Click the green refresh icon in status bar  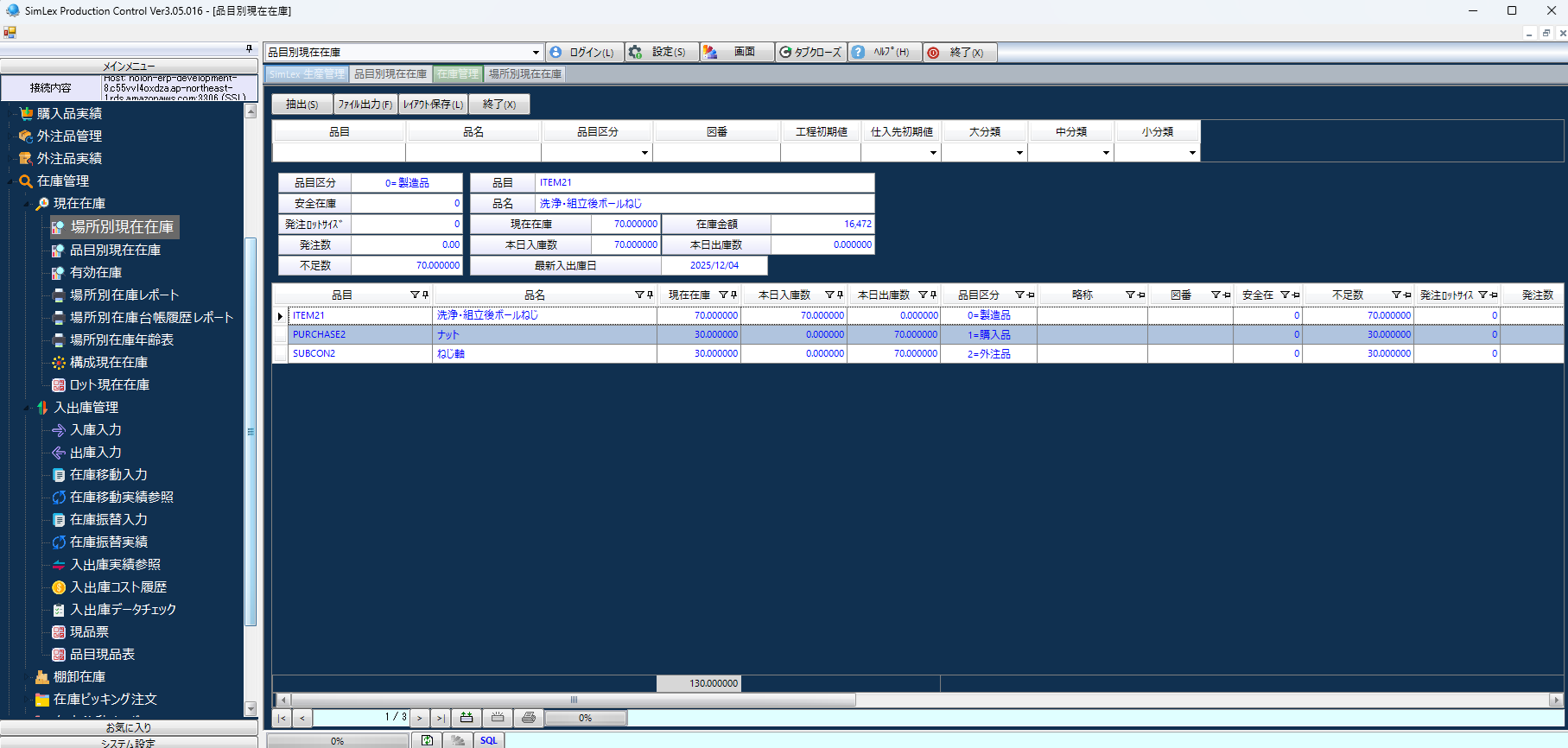pyautogui.click(x=428, y=740)
